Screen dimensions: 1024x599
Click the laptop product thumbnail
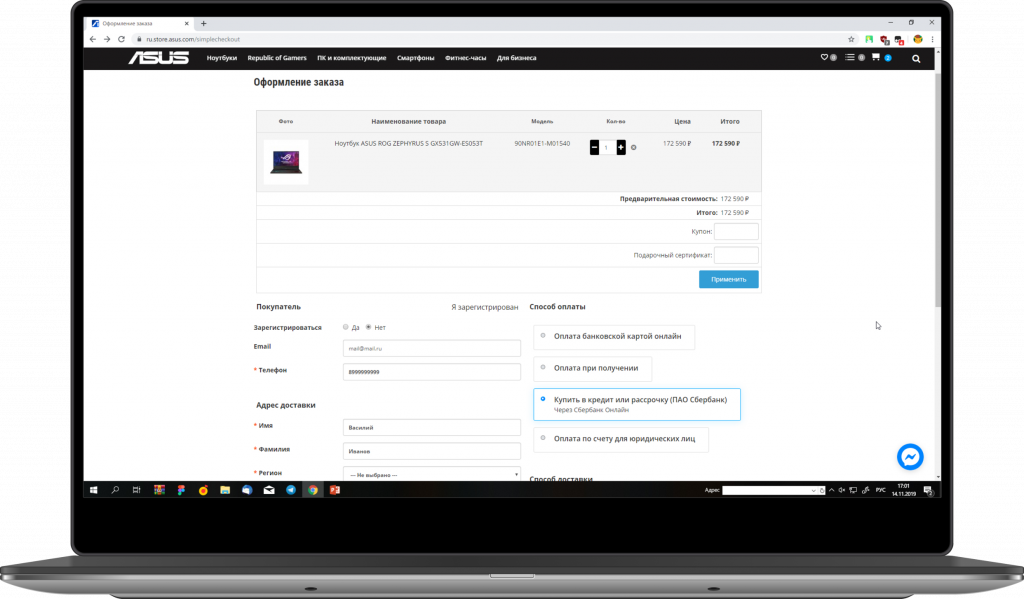(286, 162)
